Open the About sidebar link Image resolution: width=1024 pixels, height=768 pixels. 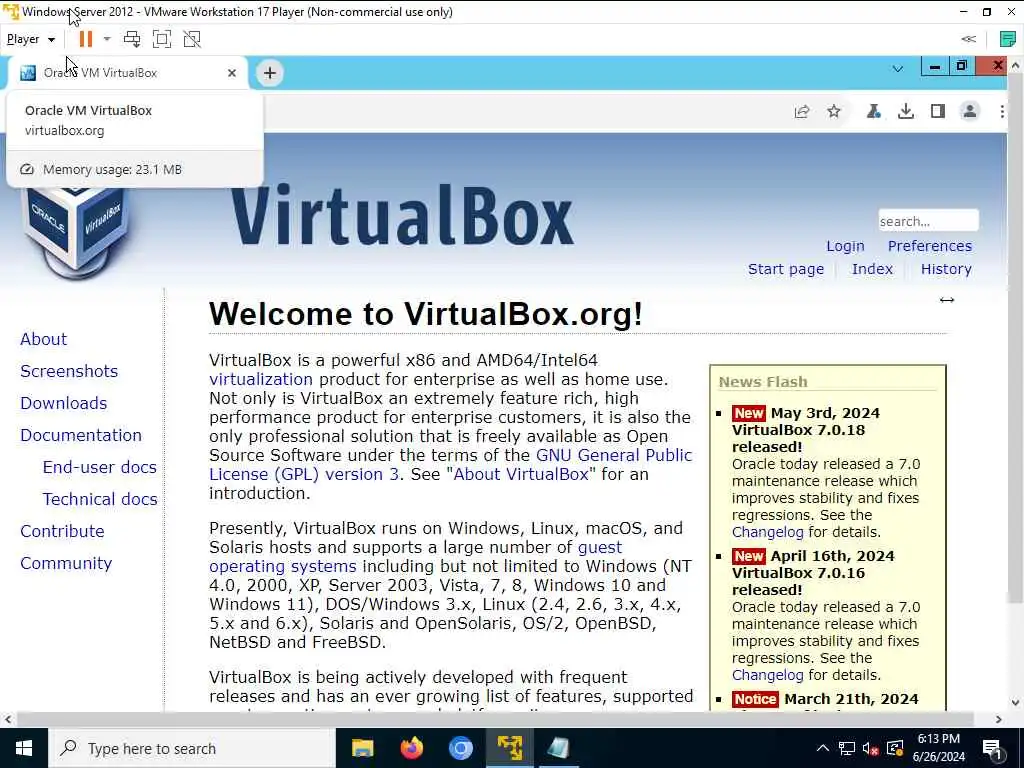[x=43, y=340]
